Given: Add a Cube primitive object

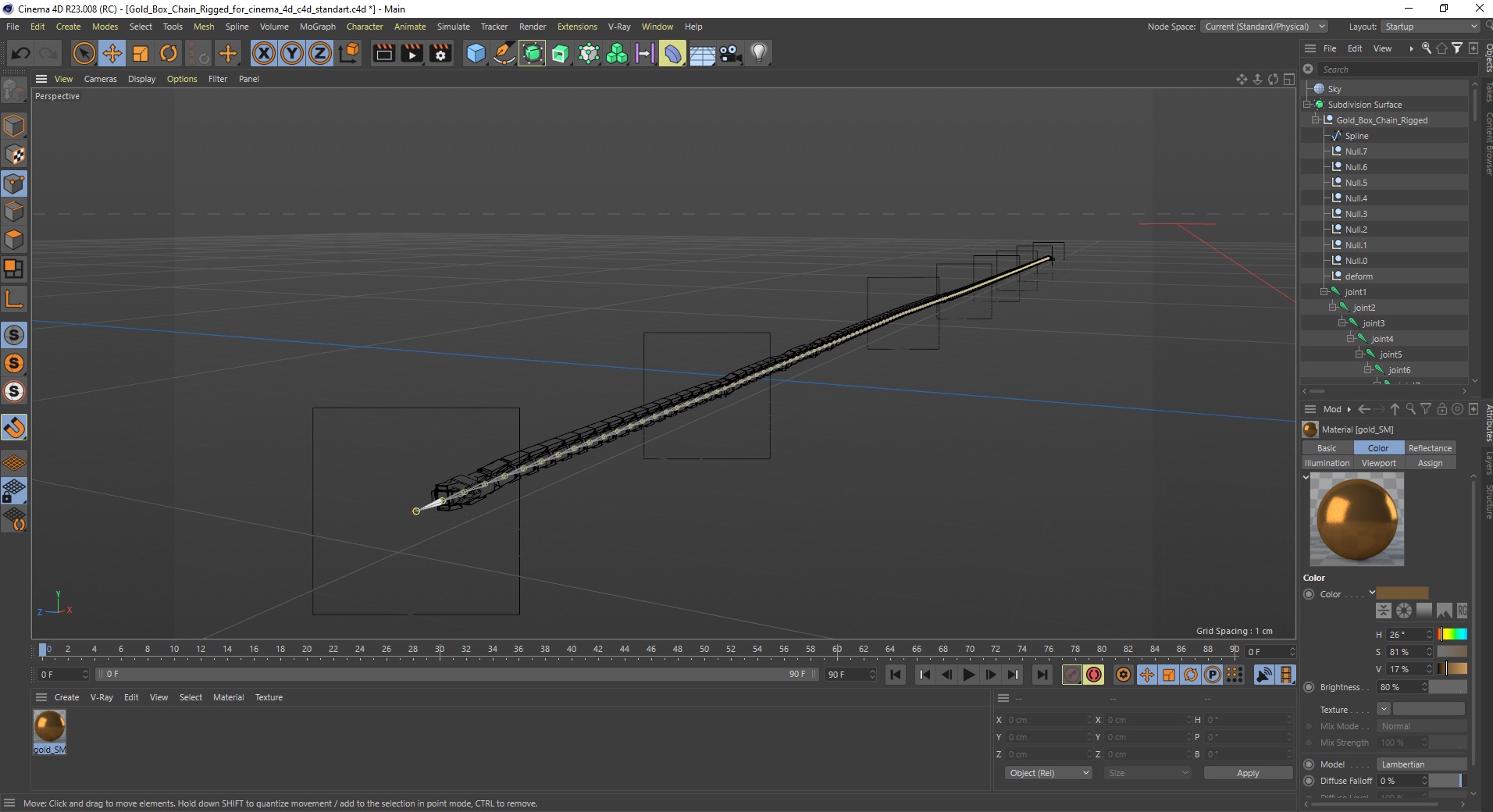Looking at the screenshot, I should click(476, 53).
